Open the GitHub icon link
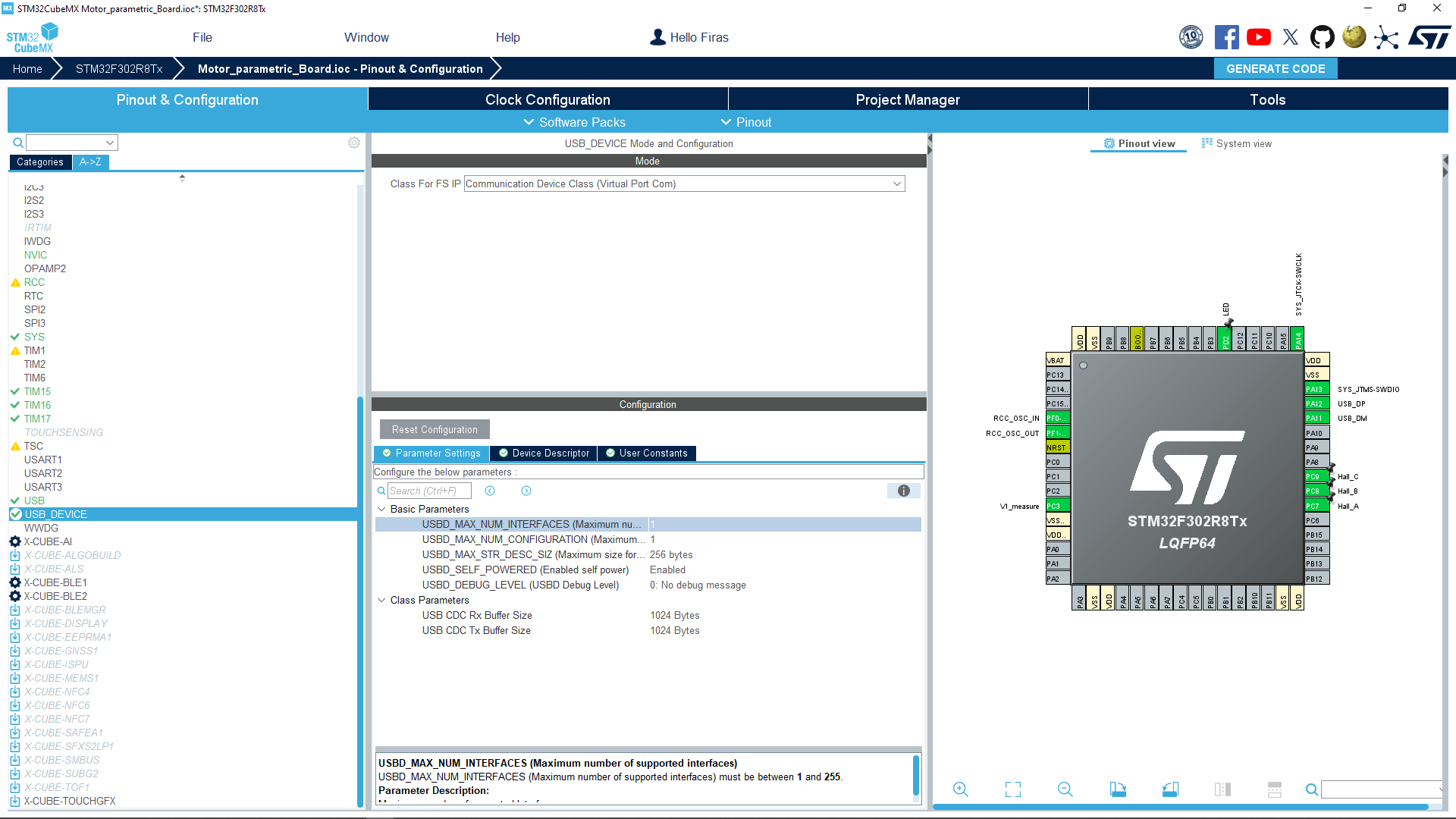1456x819 pixels. (x=1322, y=37)
